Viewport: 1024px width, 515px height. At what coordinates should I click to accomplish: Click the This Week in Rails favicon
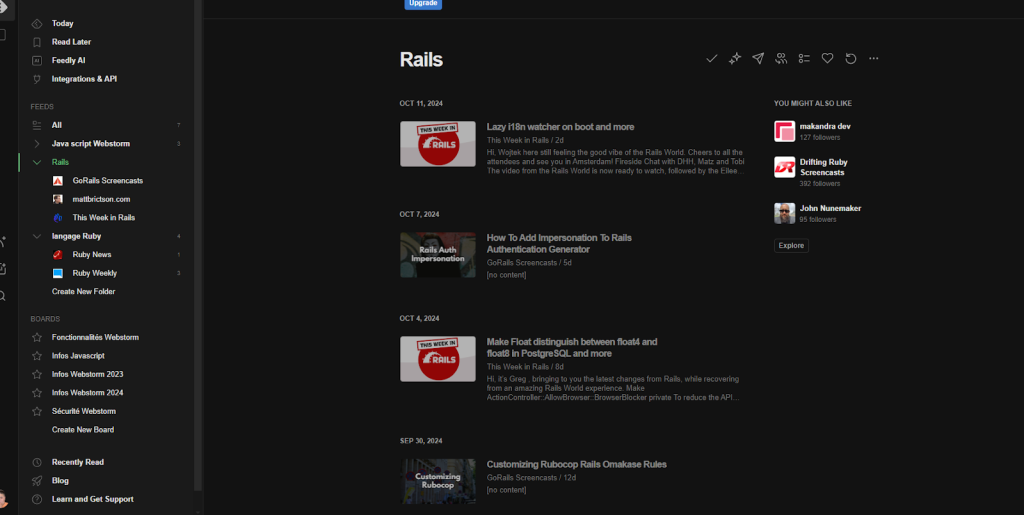(x=57, y=218)
